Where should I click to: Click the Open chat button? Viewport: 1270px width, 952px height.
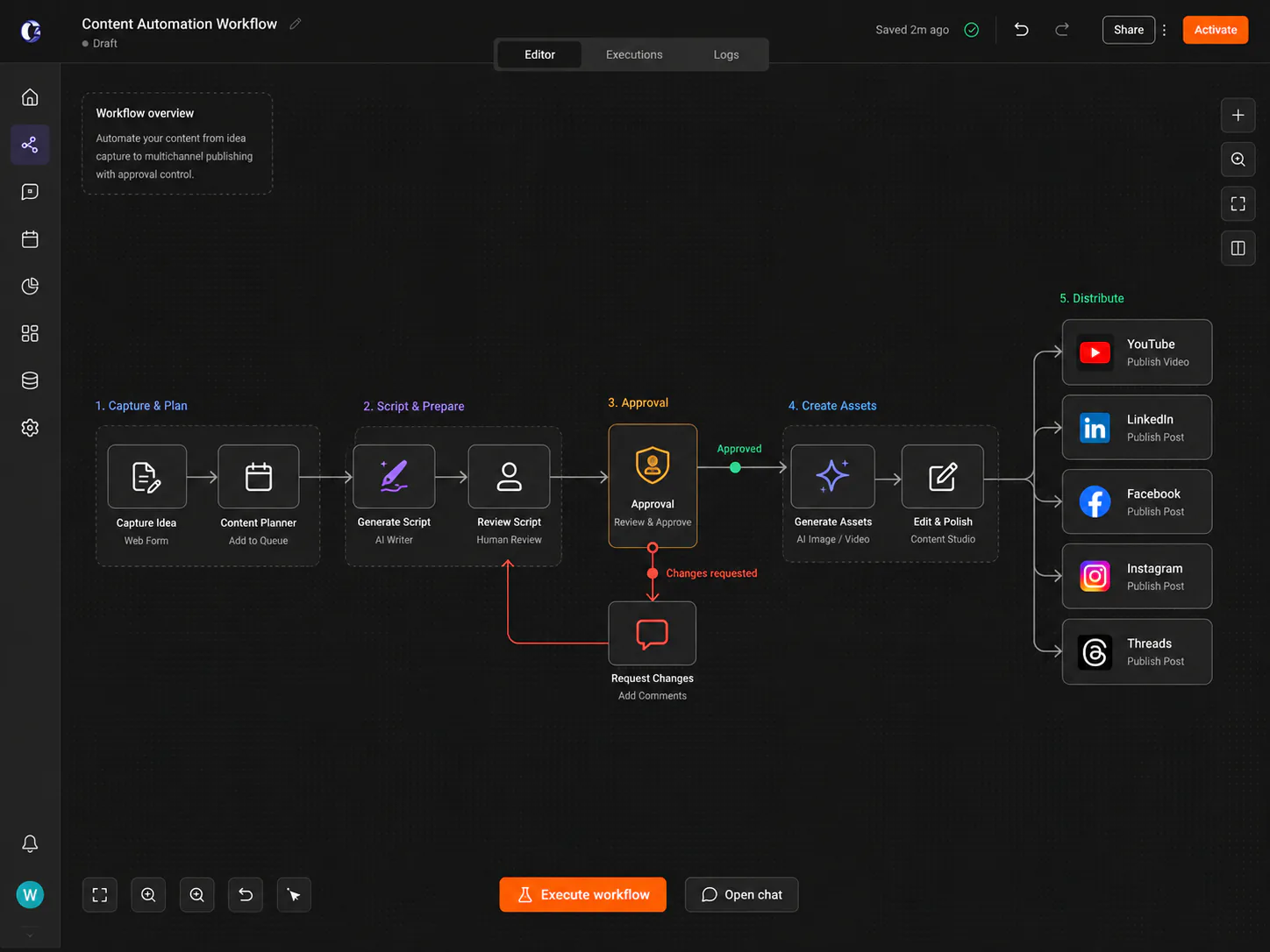click(742, 895)
